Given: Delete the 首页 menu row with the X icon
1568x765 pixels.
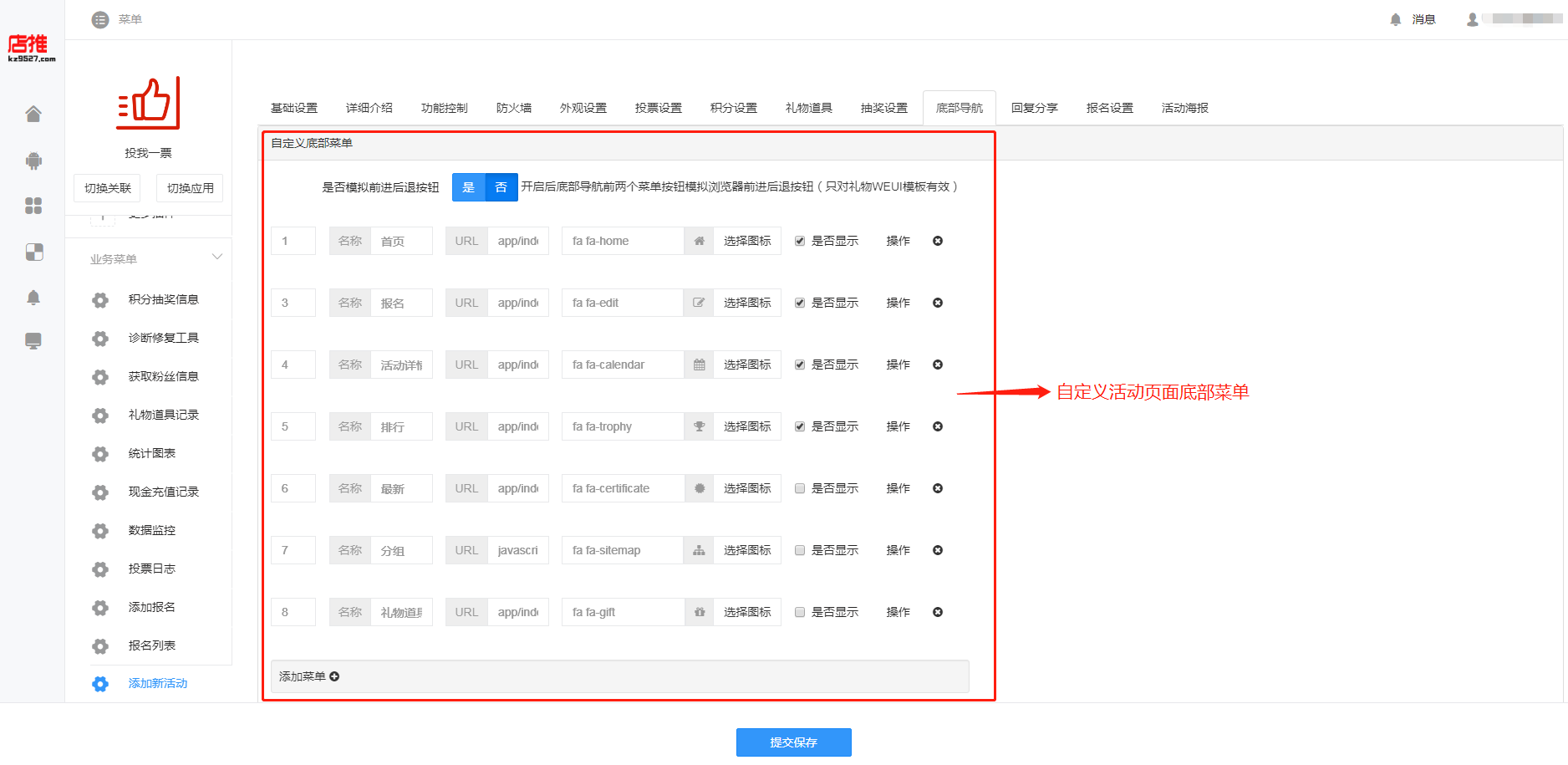Looking at the screenshot, I should pos(938,241).
